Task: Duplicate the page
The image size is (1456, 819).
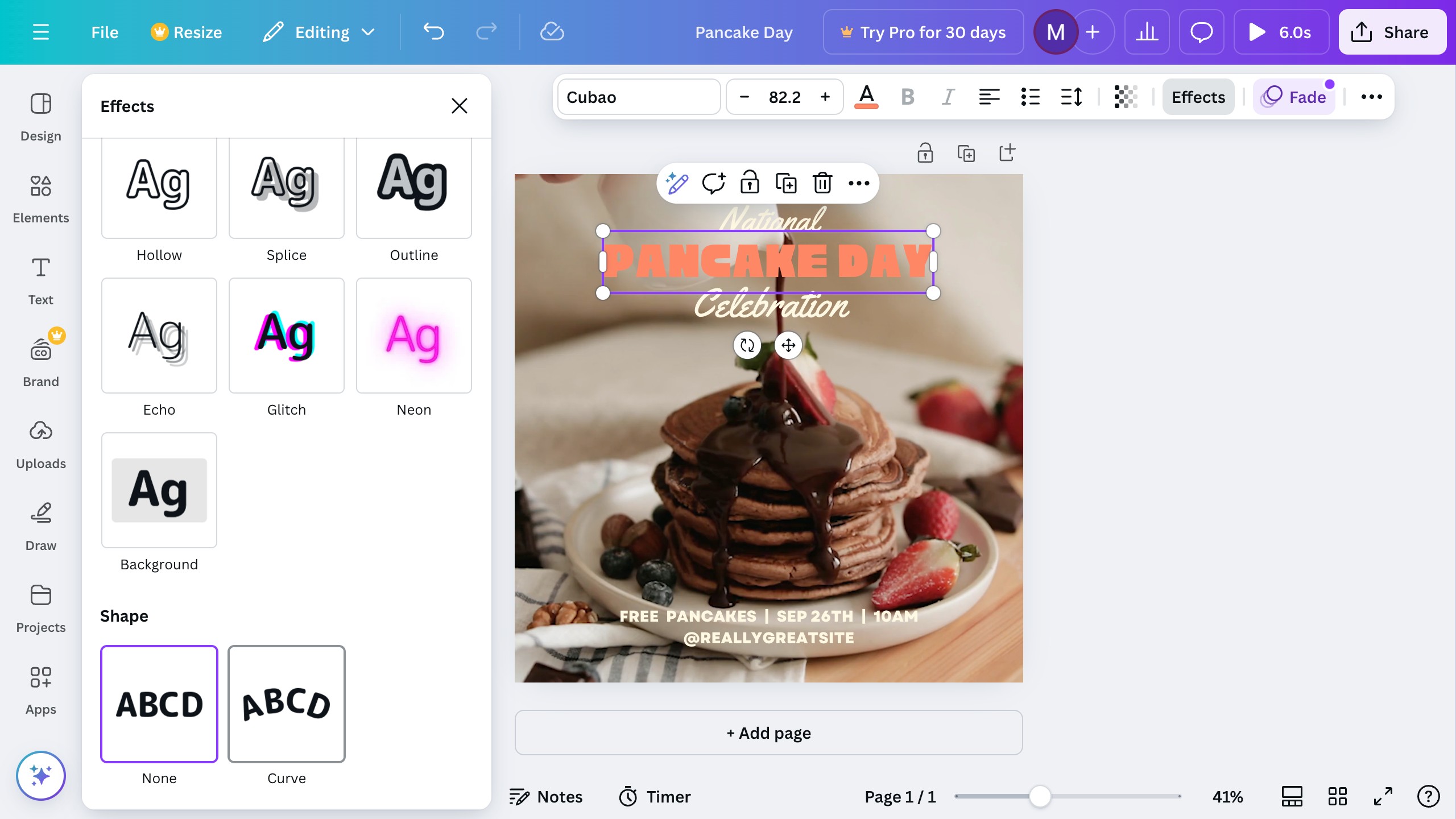Action: coord(966,153)
